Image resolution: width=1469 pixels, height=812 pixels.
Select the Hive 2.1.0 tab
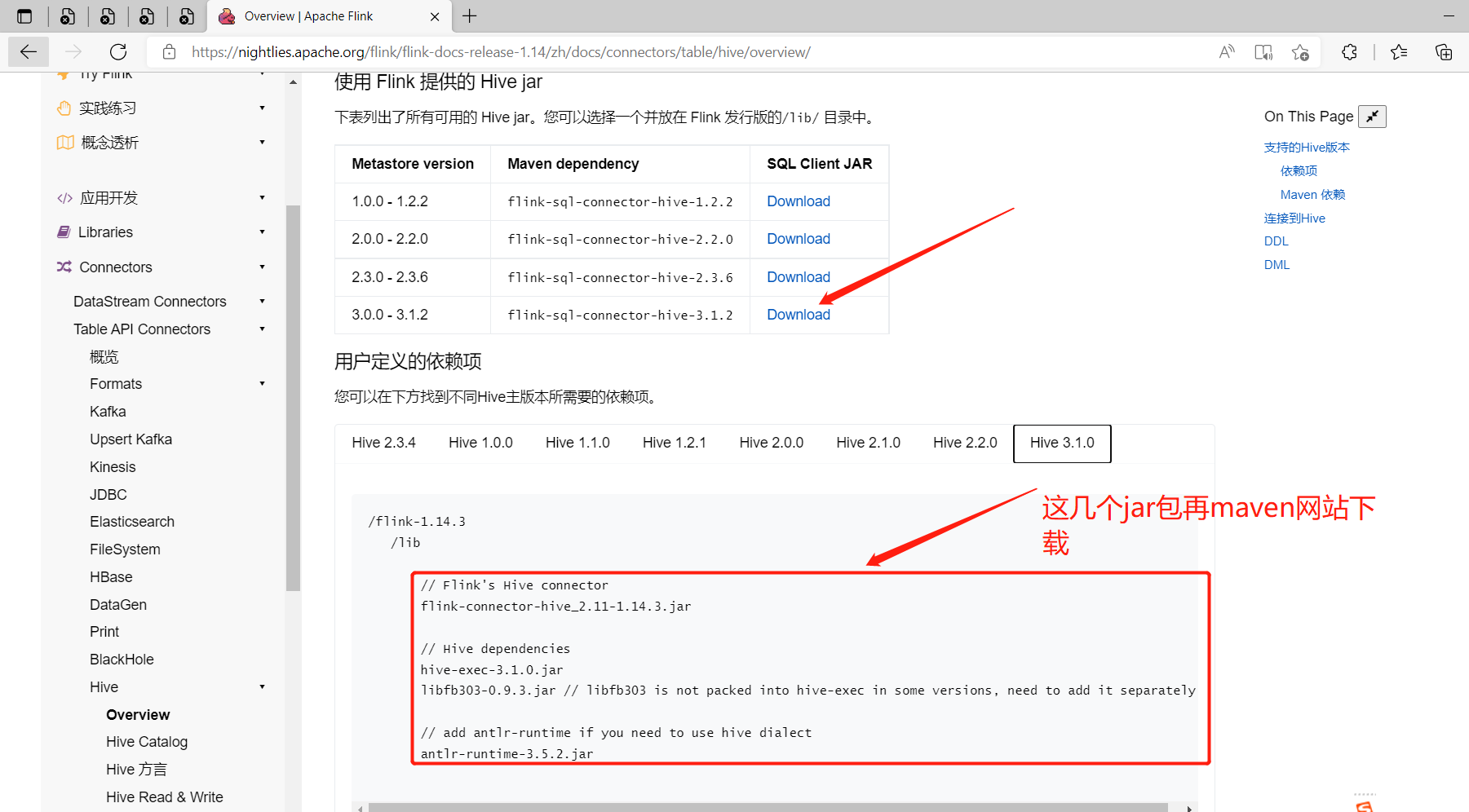tap(868, 443)
